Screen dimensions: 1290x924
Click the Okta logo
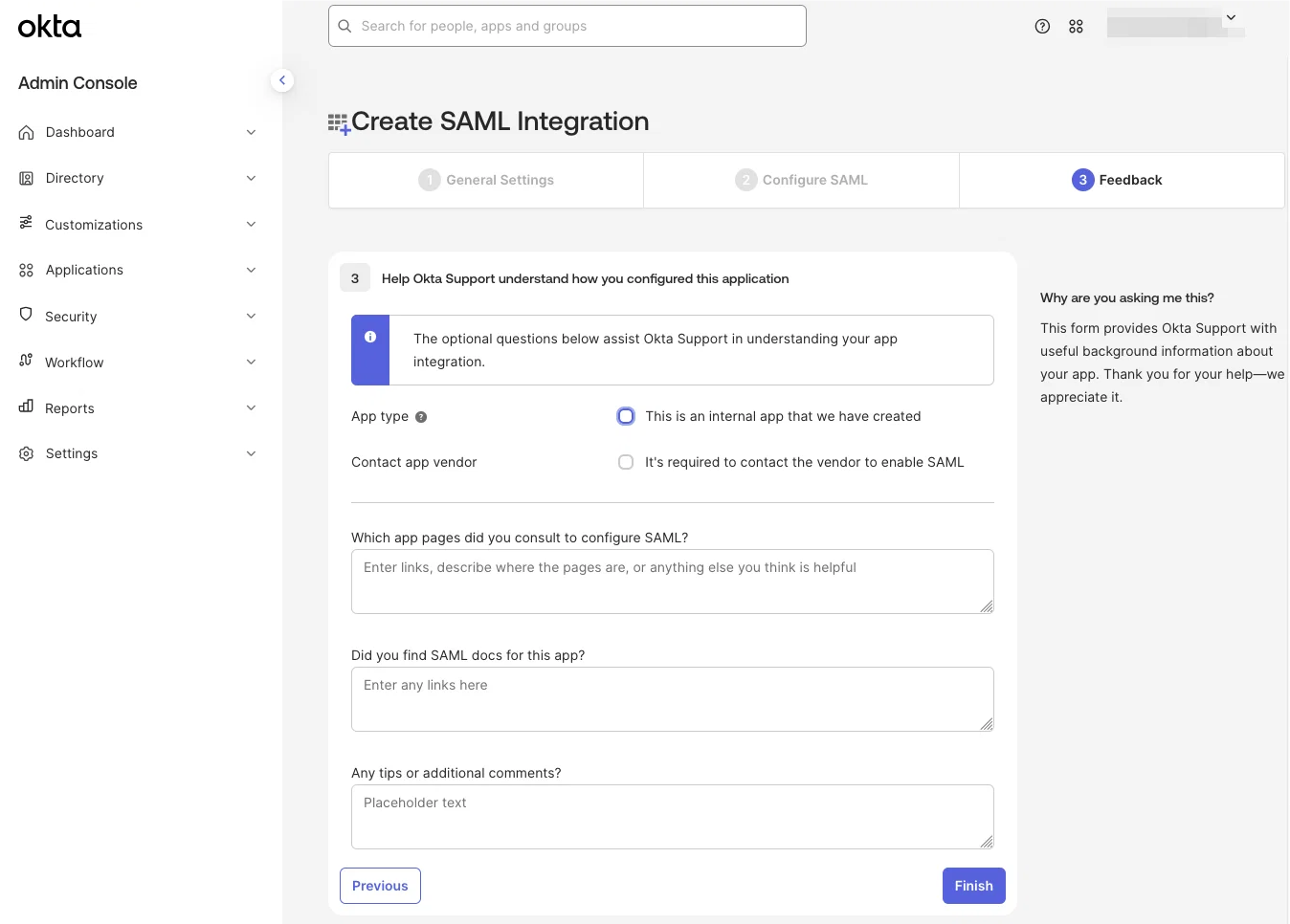tap(50, 27)
